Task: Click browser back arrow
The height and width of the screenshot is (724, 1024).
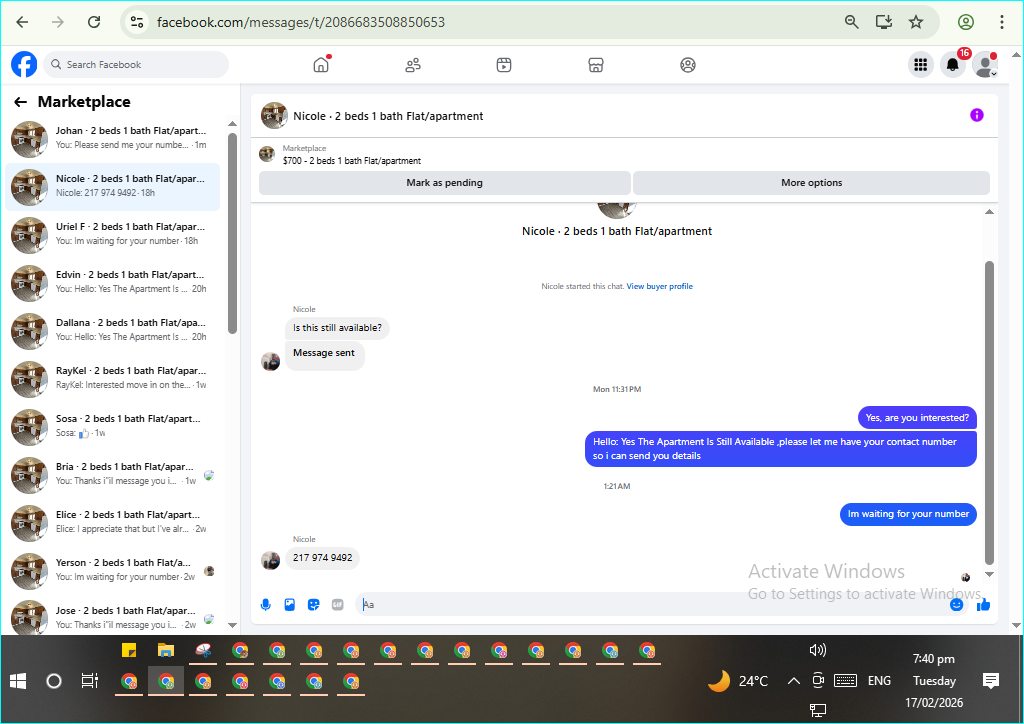Action: point(22,22)
